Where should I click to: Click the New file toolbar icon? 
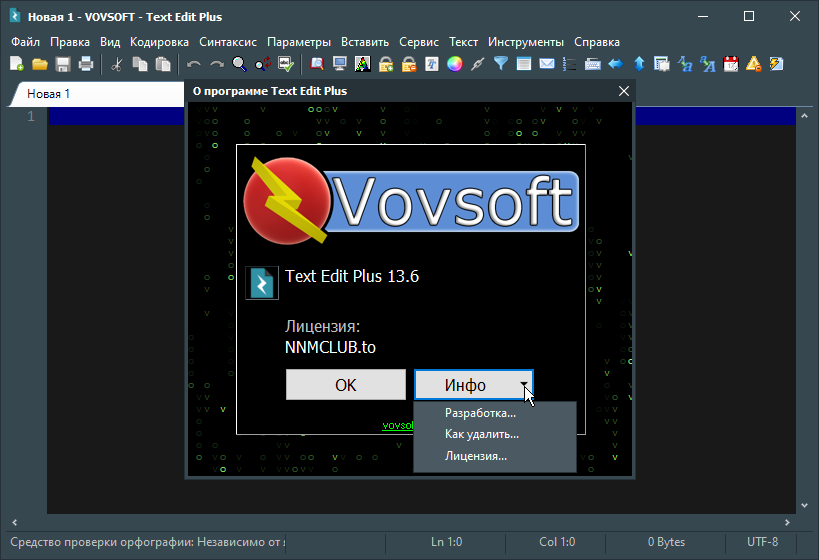[17, 64]
